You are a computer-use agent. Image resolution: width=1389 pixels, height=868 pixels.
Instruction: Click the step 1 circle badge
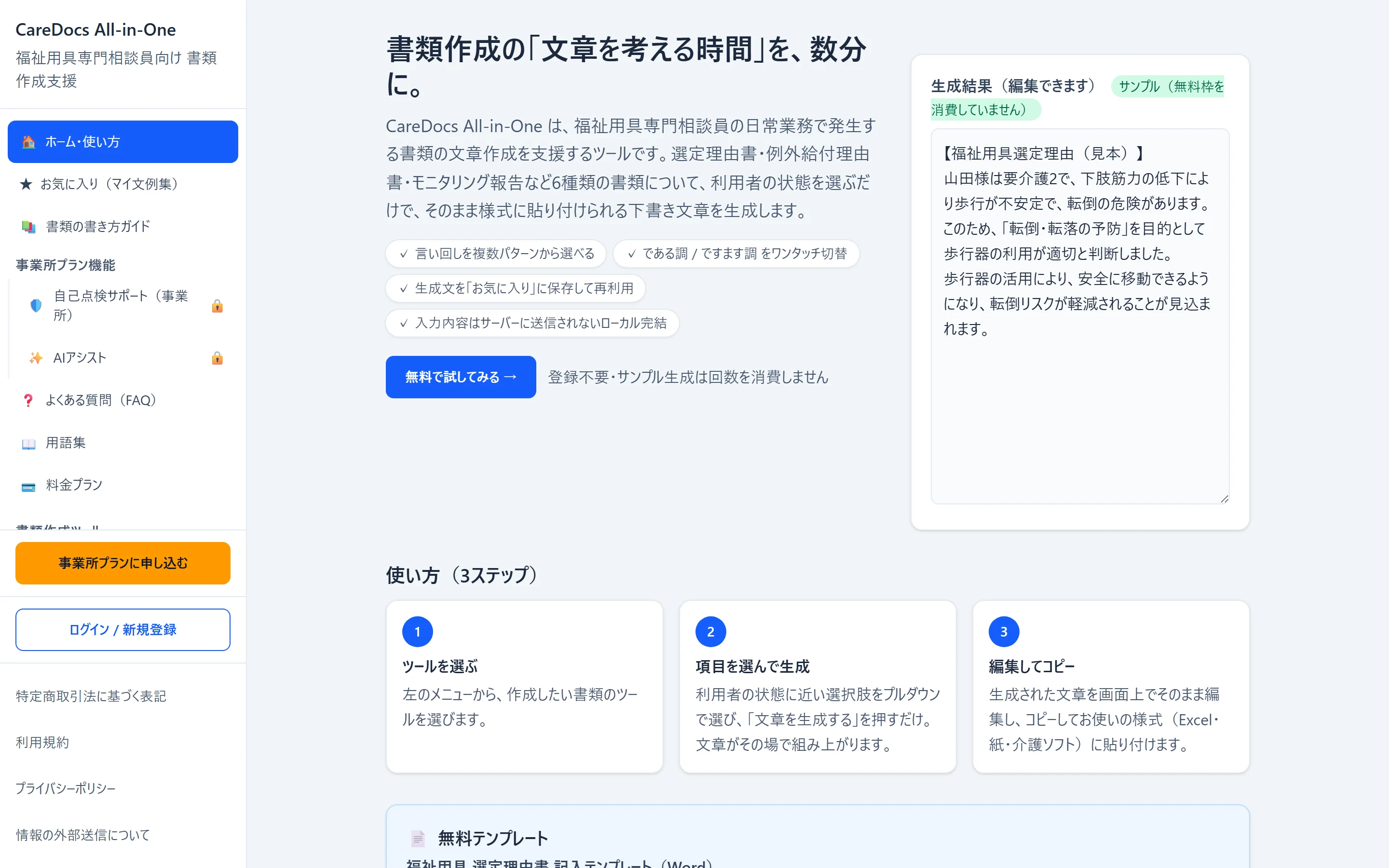(x=418, y=632)
